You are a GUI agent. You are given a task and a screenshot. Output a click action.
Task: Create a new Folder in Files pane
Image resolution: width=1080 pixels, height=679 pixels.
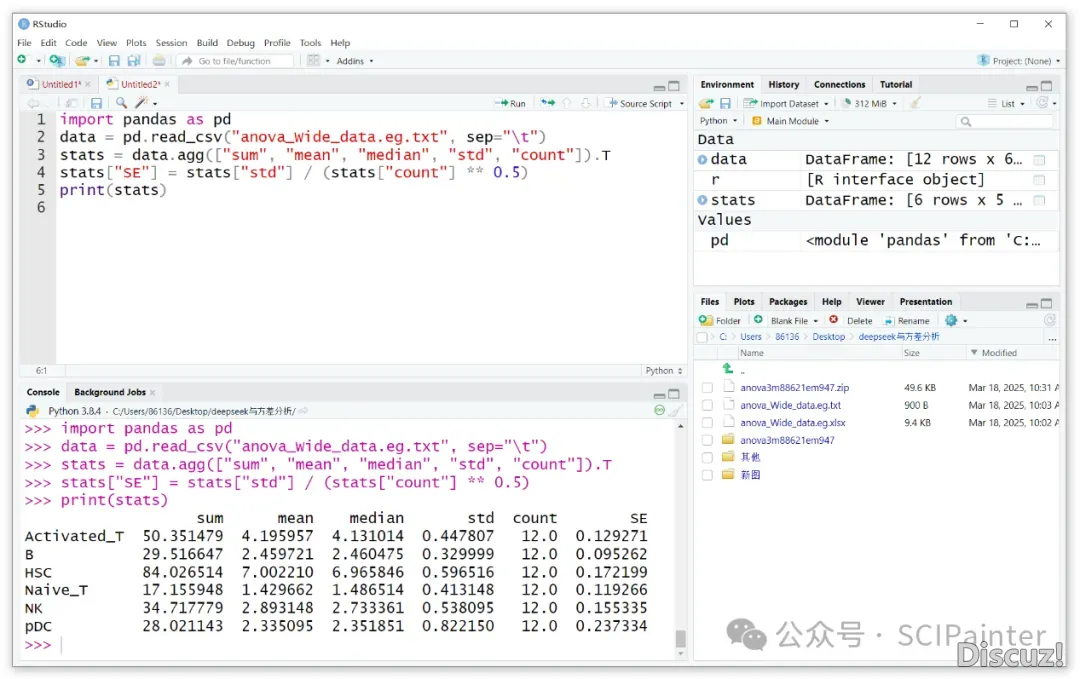720,321
